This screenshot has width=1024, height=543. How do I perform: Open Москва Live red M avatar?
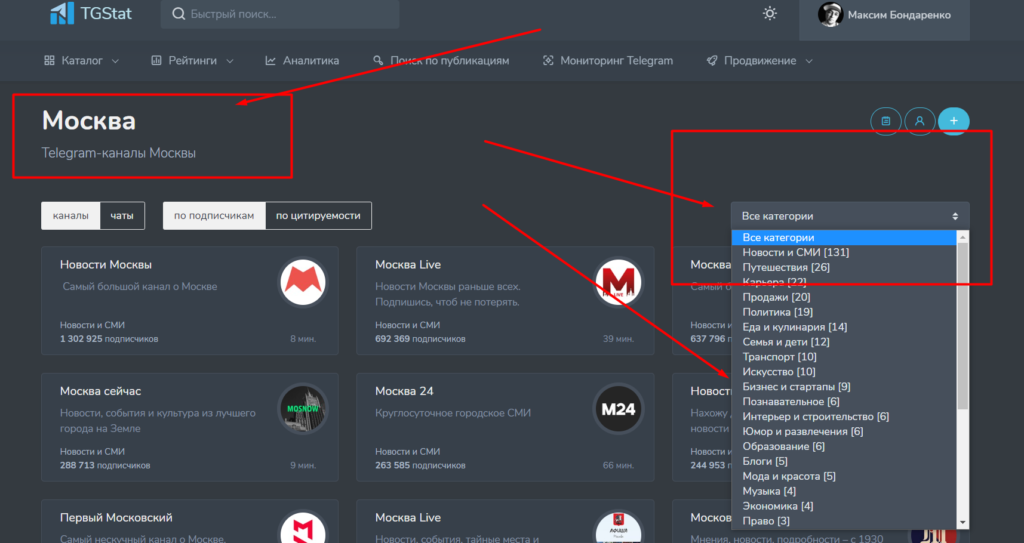click(618, 282)
